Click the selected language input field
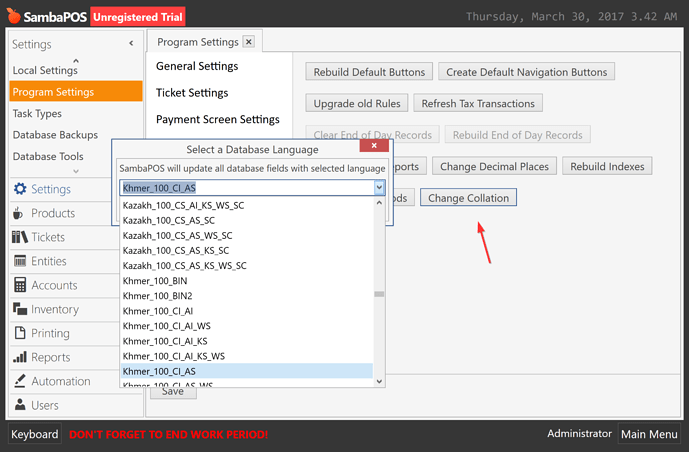 point(247,188)
